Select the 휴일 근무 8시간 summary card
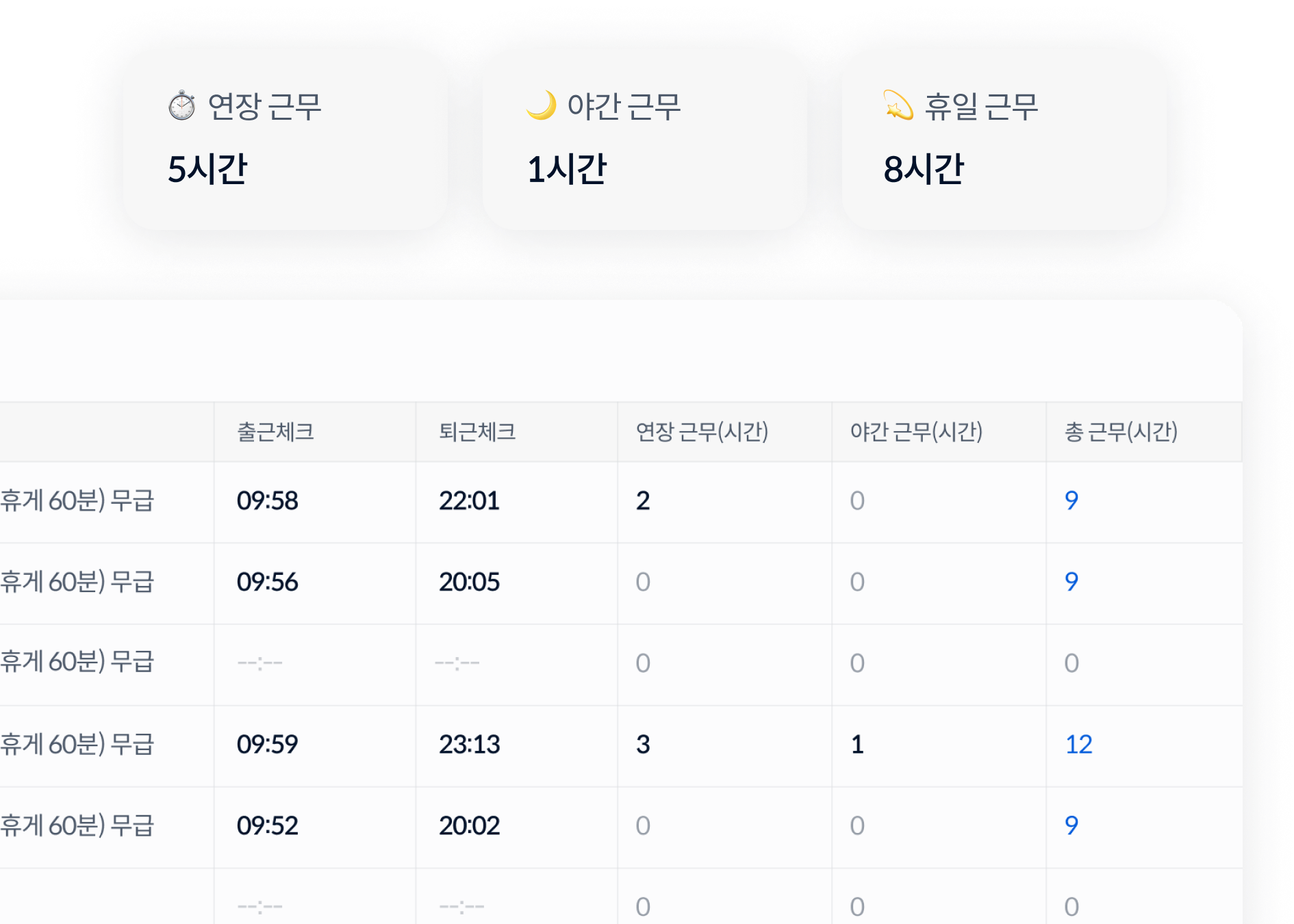 pyautogui.click(x=1004, y=140)
